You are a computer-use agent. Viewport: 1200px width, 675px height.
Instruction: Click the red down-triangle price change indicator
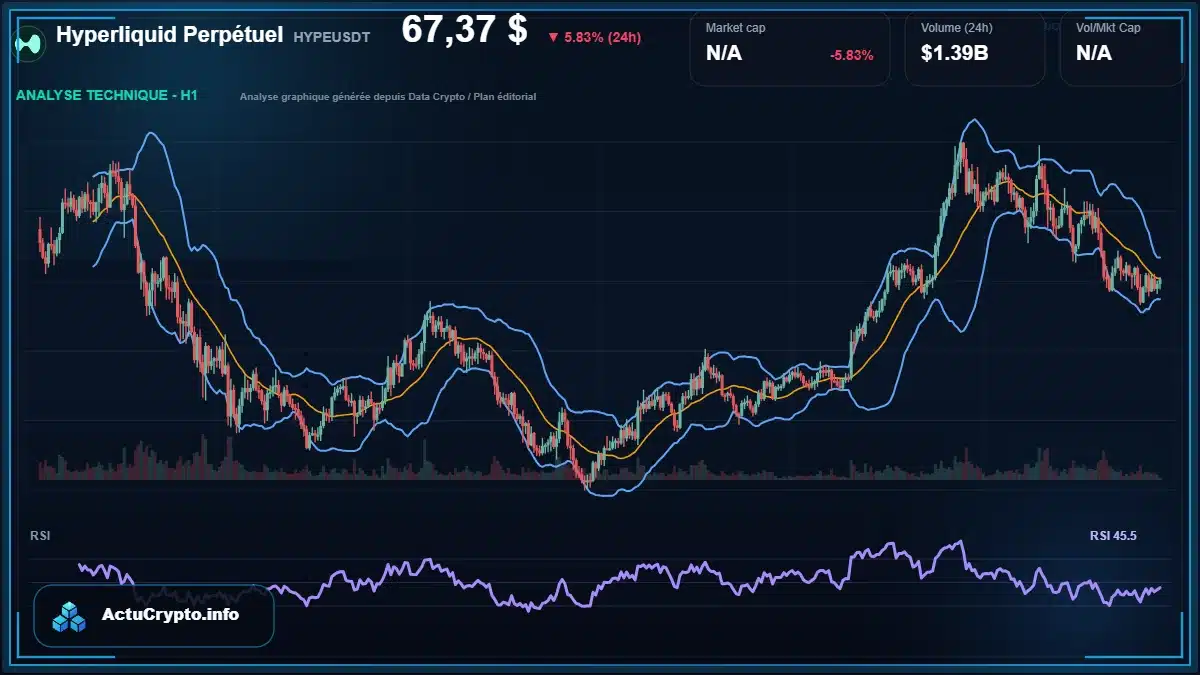click(x=553, y=38)
